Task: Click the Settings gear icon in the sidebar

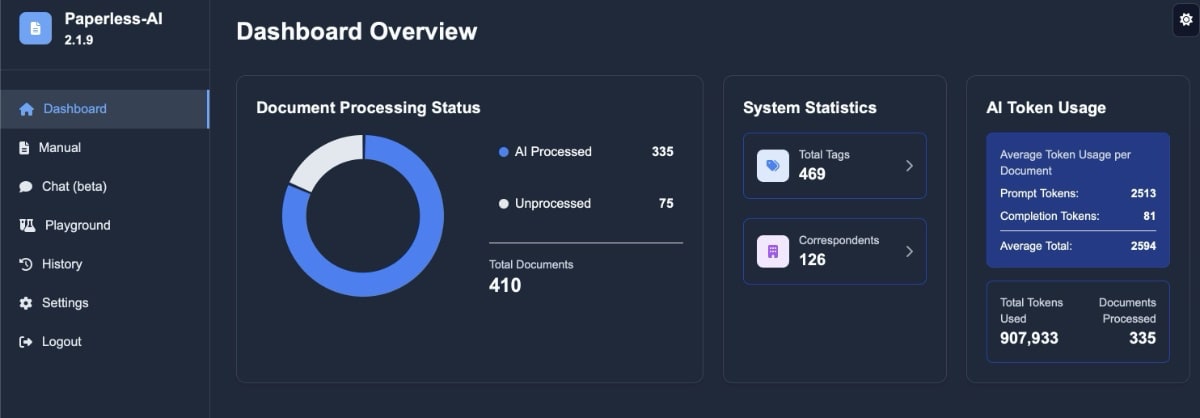Action: pyautogui.click(x=26, y=303)
